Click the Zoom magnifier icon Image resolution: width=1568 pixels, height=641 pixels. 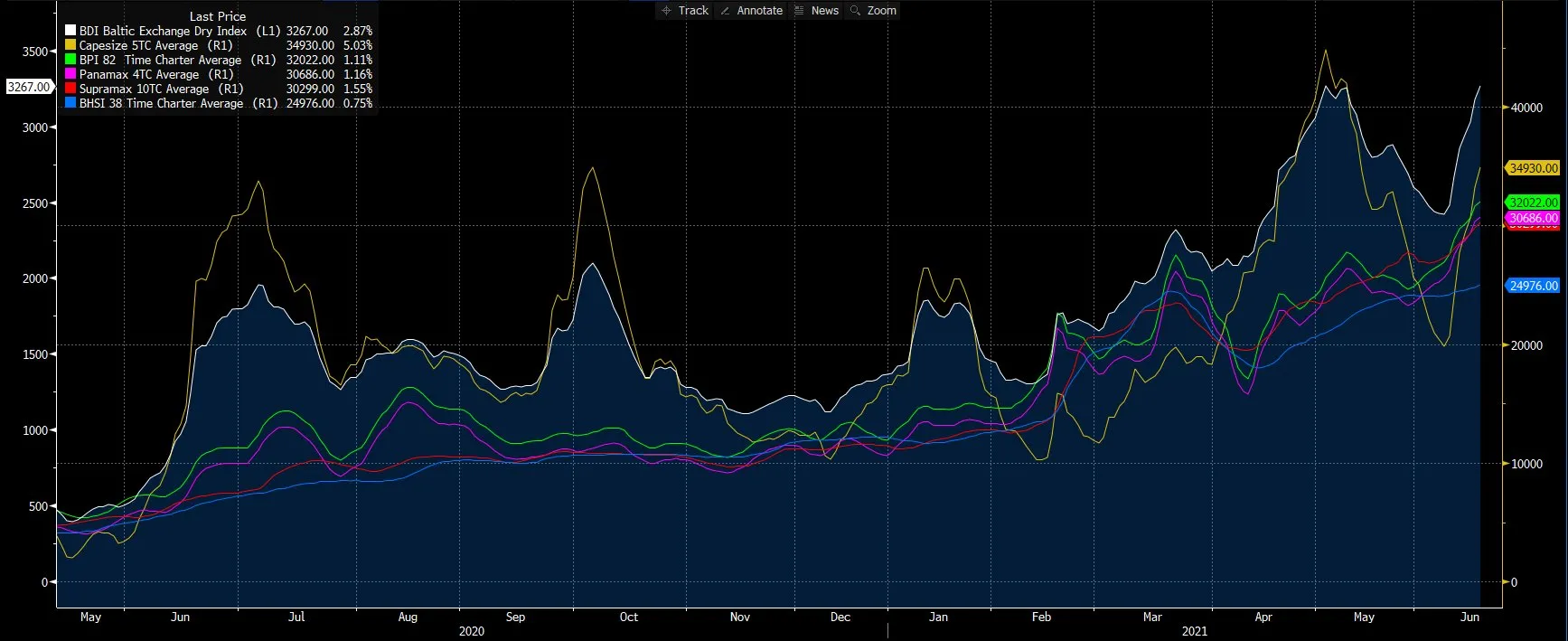pos(855,11)
